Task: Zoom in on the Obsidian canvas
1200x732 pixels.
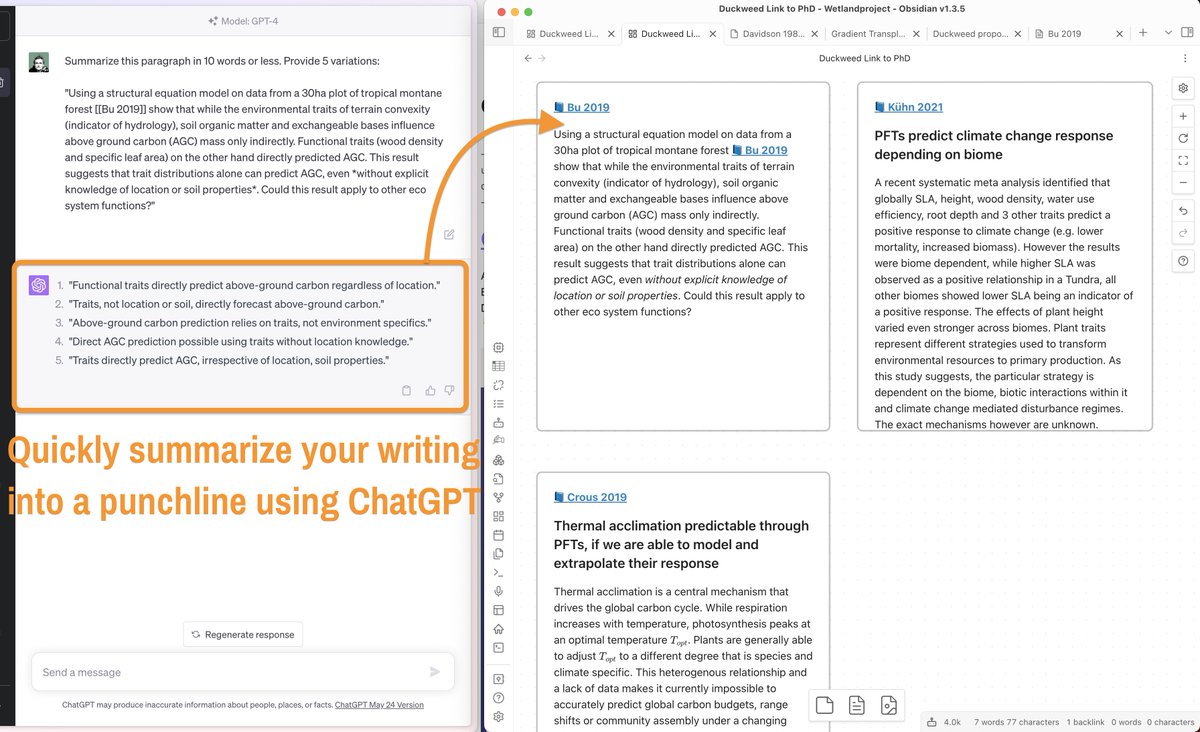Action: pos(1183,117)
